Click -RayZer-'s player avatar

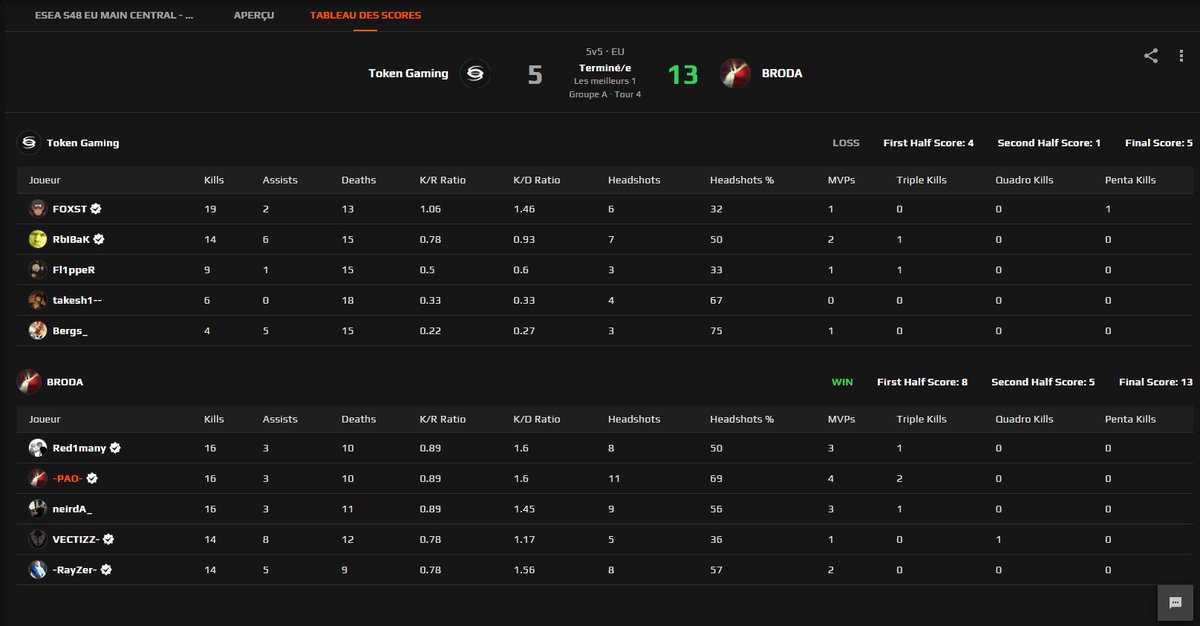click(x=36, y=569)
